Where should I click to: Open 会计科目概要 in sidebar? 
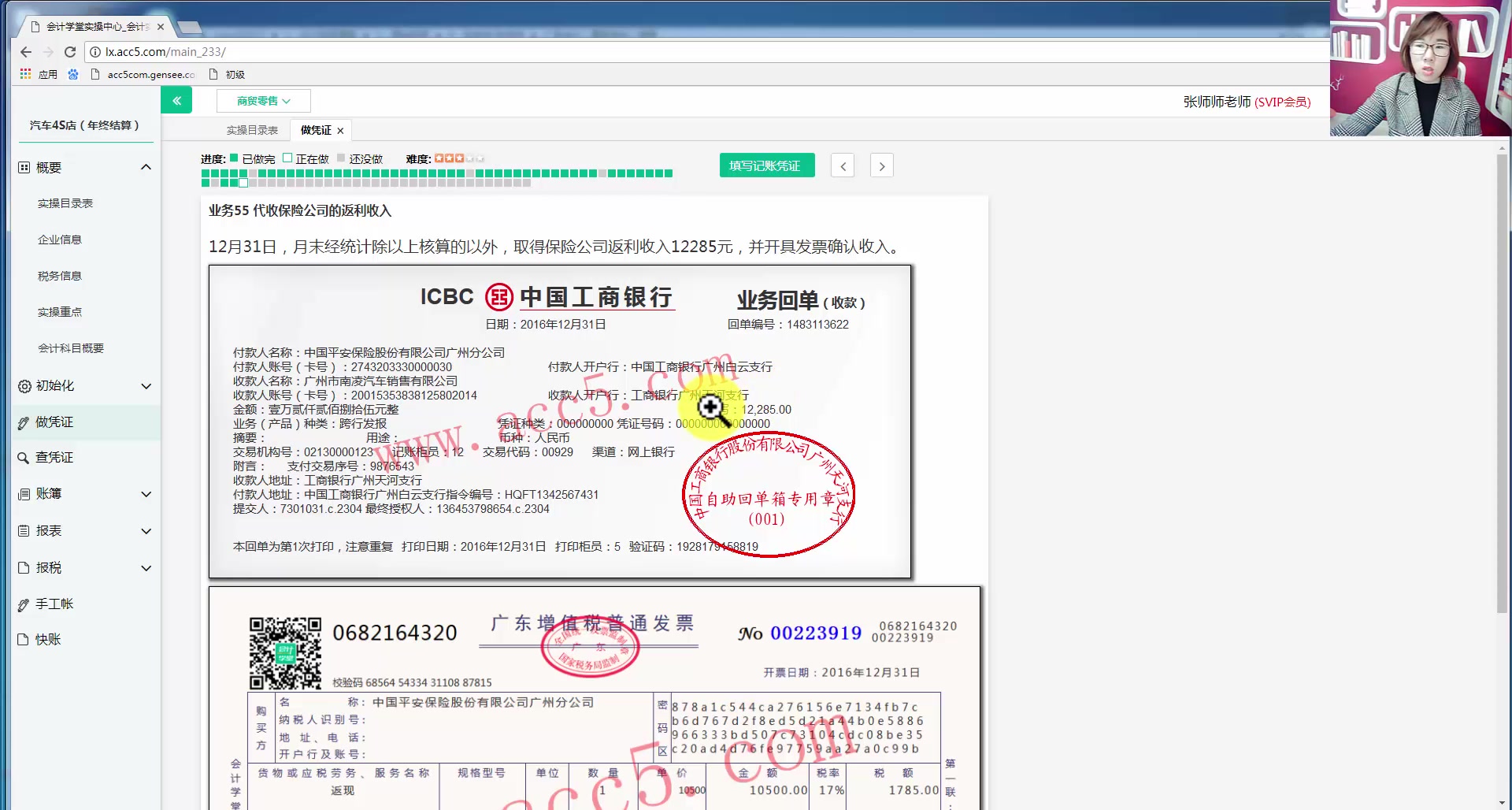(x=71, y=348)
